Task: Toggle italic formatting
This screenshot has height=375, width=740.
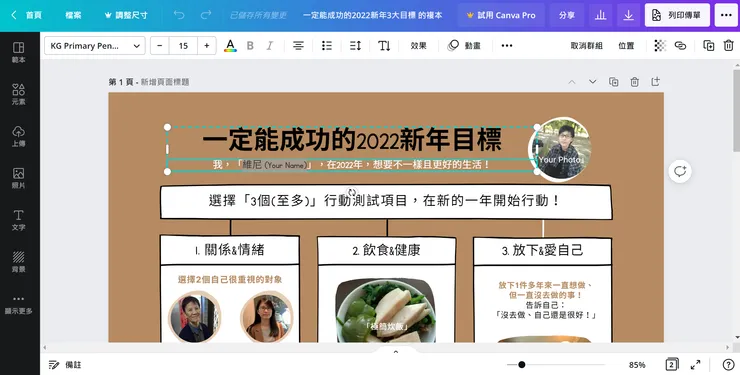Action: (x=269, y=46)
